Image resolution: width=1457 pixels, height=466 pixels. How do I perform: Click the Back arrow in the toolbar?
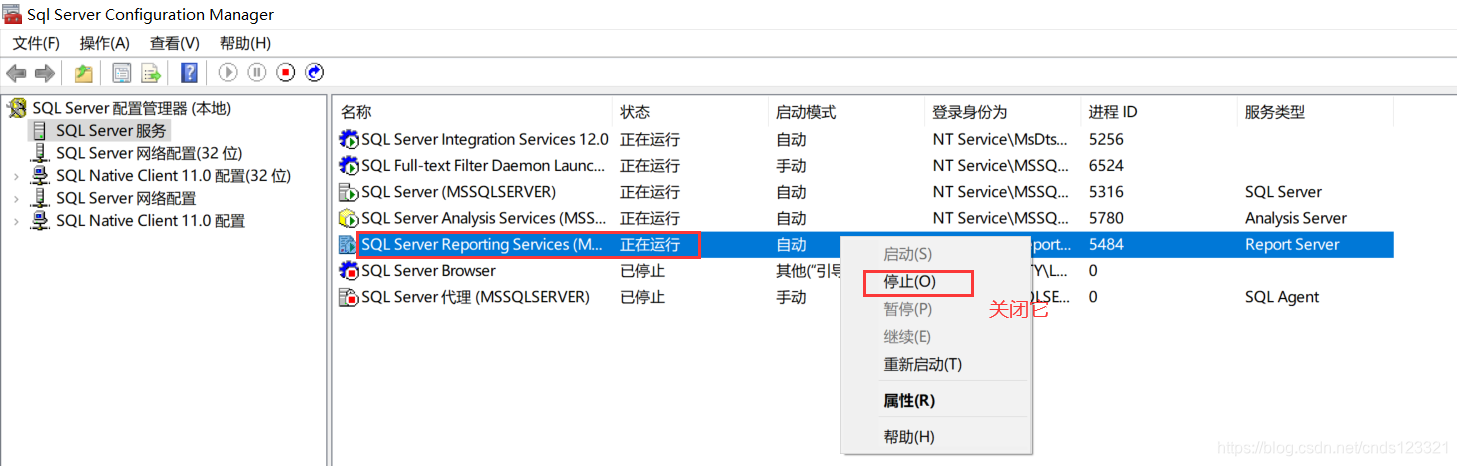(x=16, y=73)
